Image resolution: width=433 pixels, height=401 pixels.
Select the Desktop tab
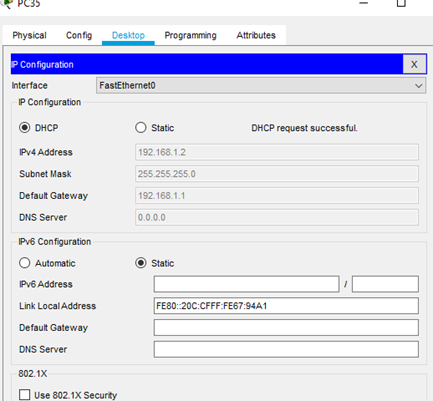[x=128, y=35]
